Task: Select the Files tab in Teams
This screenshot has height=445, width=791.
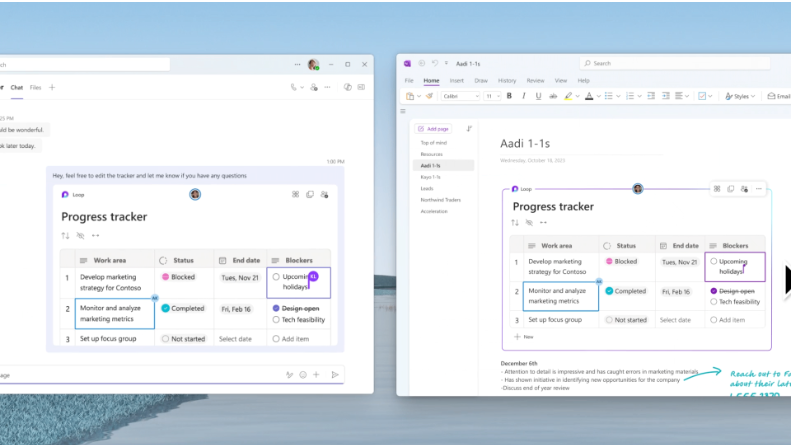Action: 35,88
